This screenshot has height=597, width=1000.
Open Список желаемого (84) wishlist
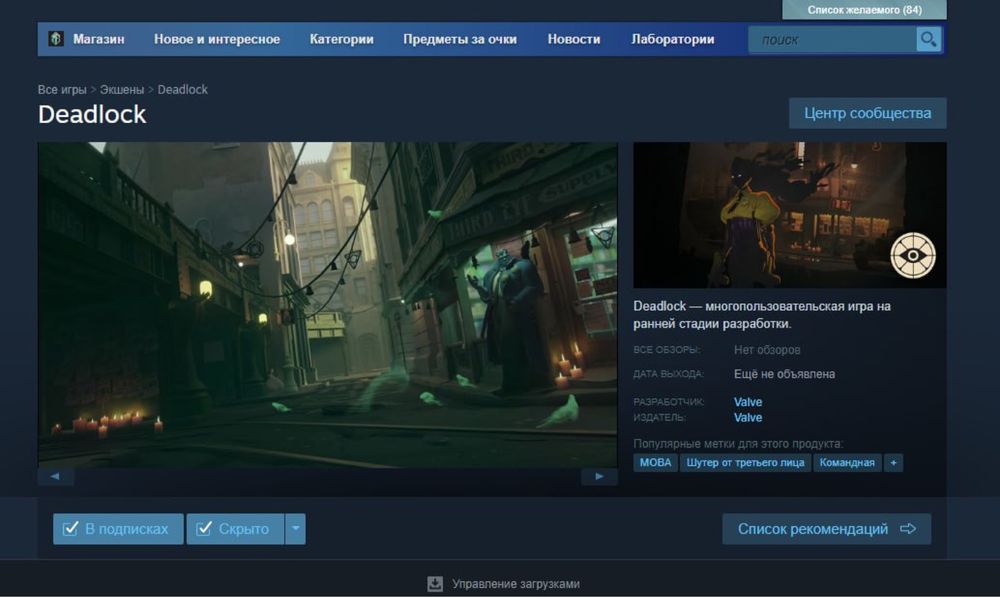coord(864,10)
